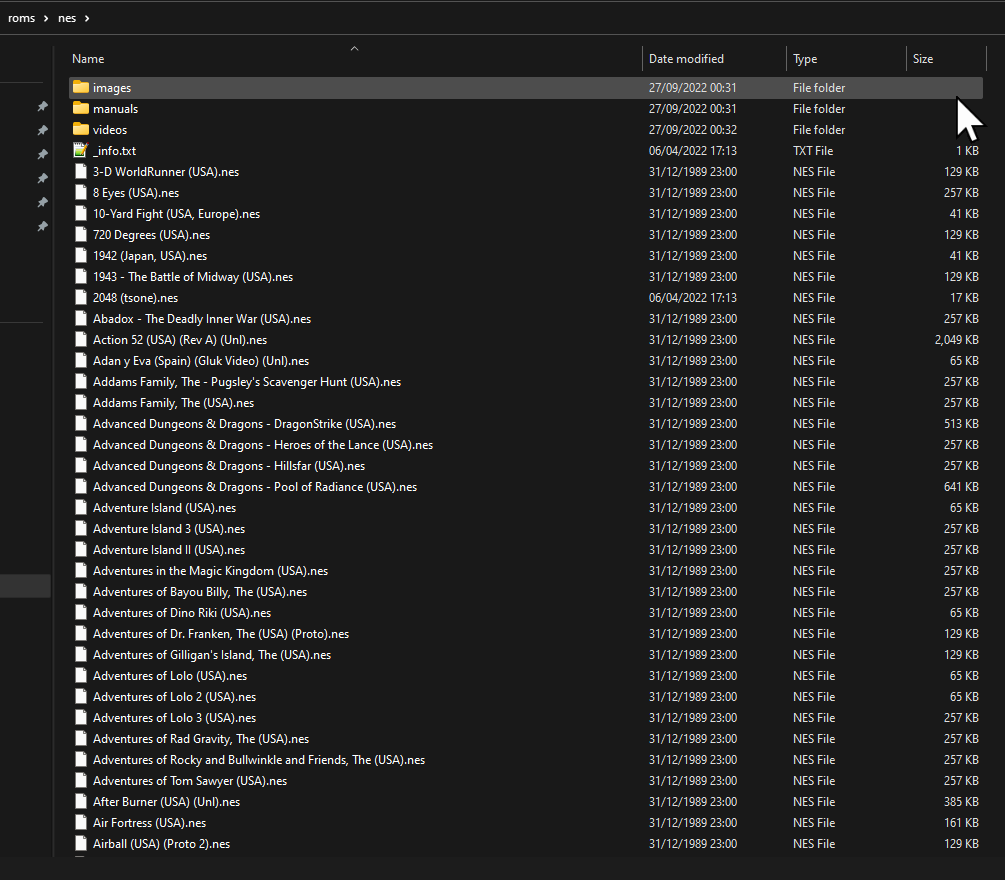1005x880 pixels.
Task: Expand the chevron after roms in address bar
Action: coord(46,18)
